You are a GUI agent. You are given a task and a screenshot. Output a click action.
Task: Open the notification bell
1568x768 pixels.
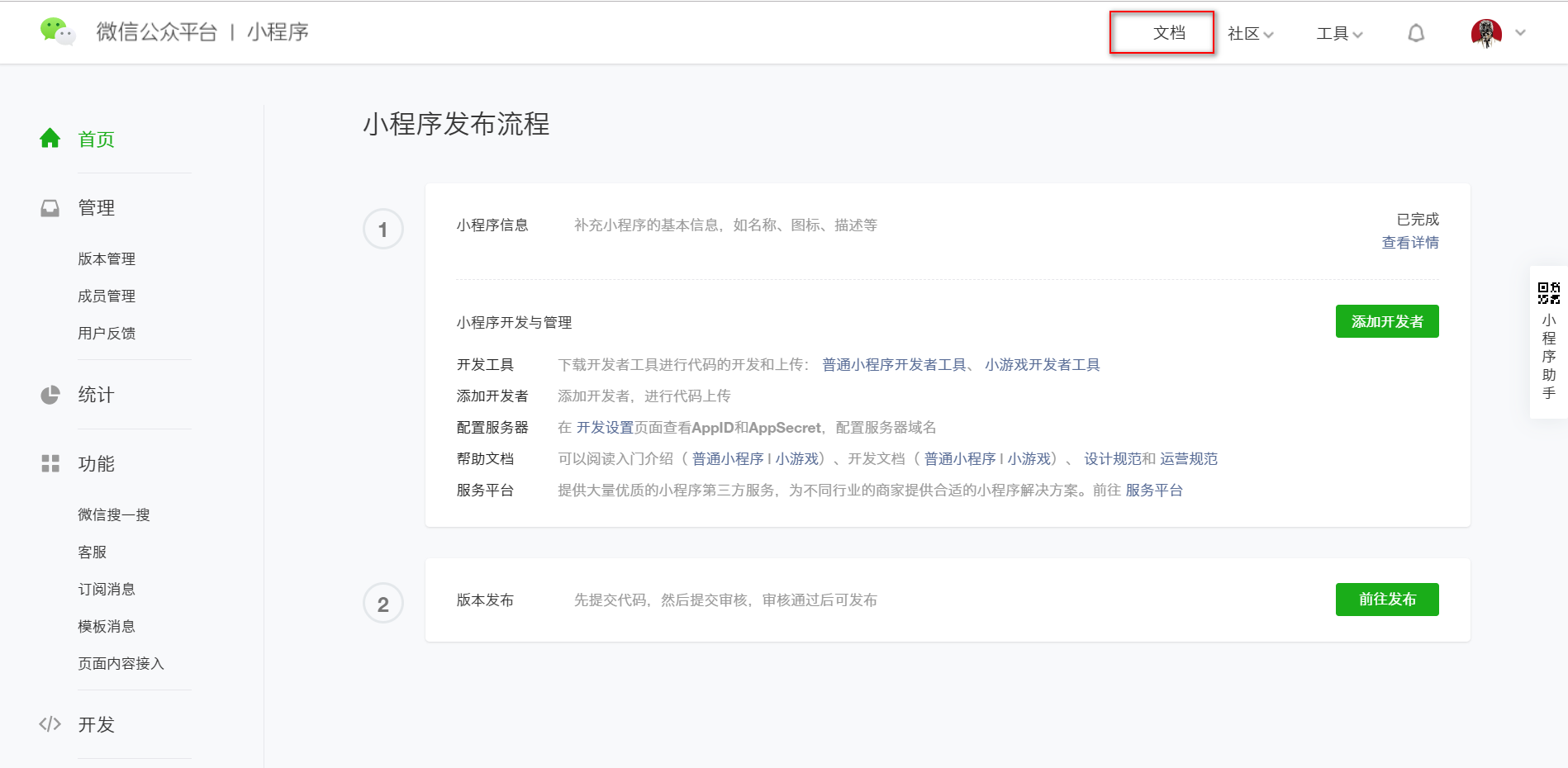click(1416, 33)
